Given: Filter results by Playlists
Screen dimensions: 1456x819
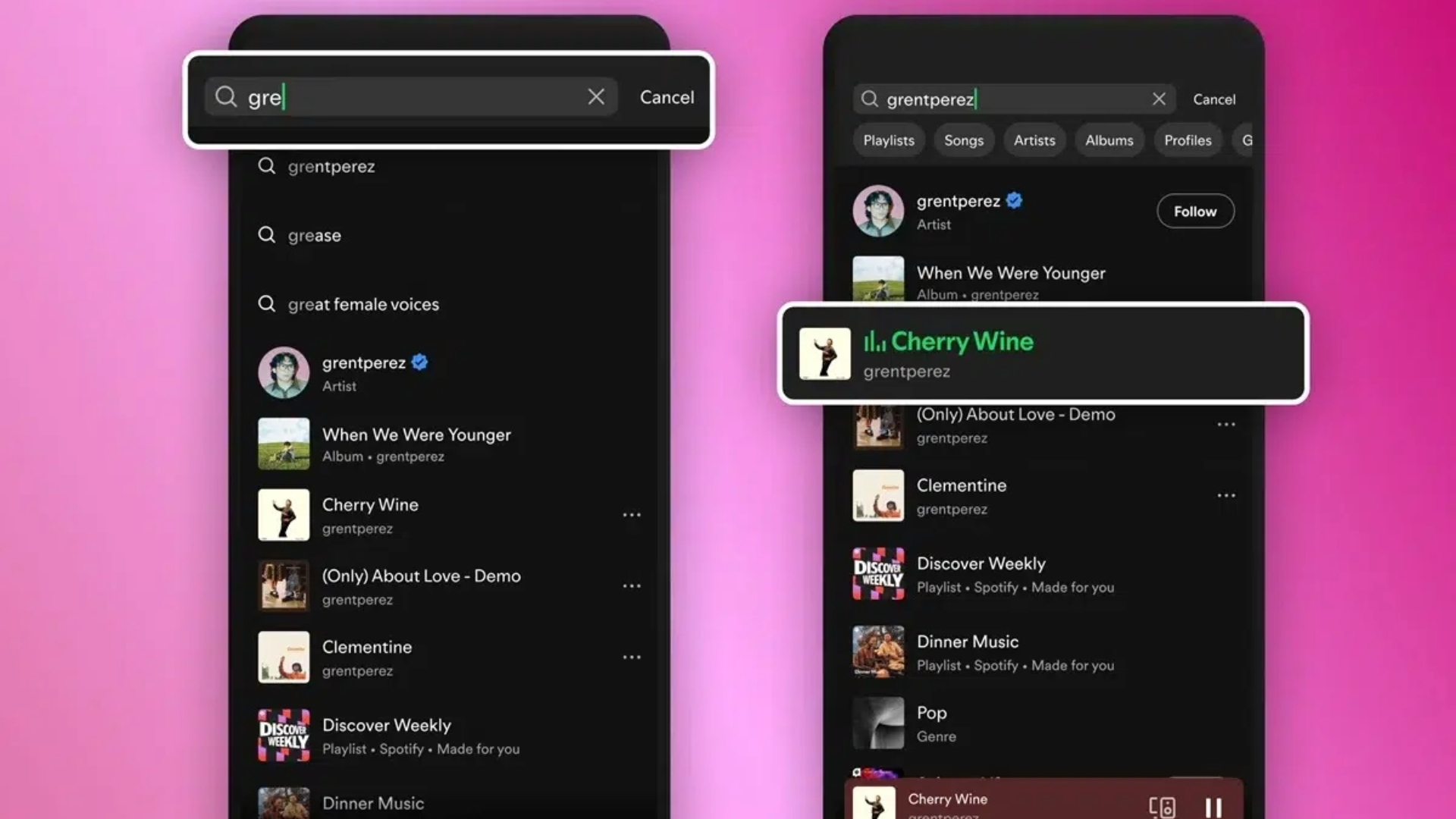Looking at the screenshot, I should (x=889, y=140).
